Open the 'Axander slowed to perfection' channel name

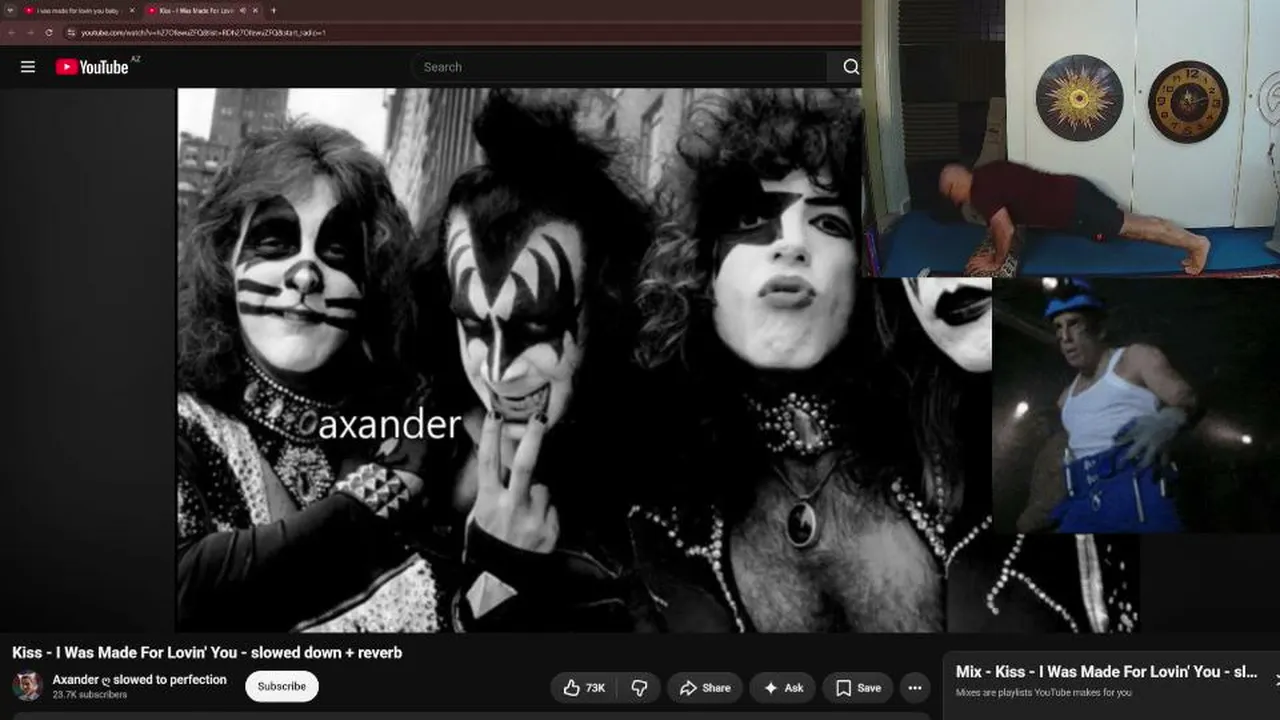coord(140,680)
